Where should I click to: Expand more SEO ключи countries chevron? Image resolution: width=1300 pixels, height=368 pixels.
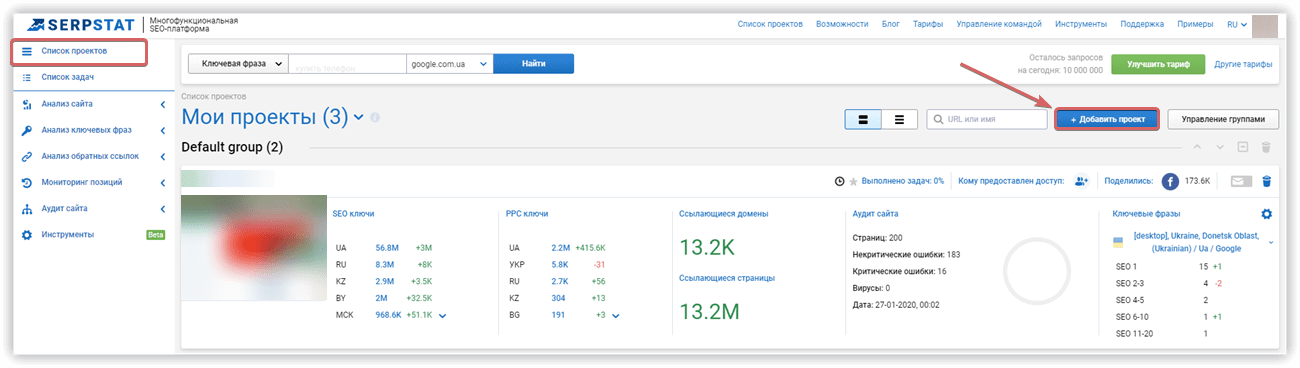point(442,316)
